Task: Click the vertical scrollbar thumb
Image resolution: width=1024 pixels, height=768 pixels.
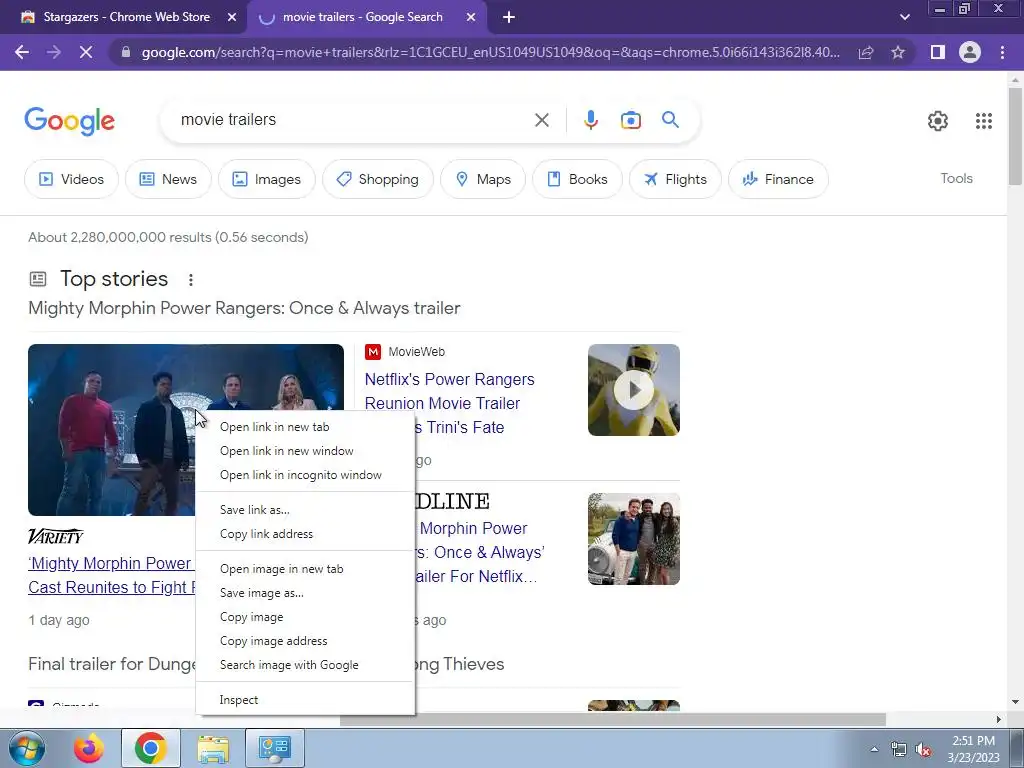Action: tap(1015, 136)
